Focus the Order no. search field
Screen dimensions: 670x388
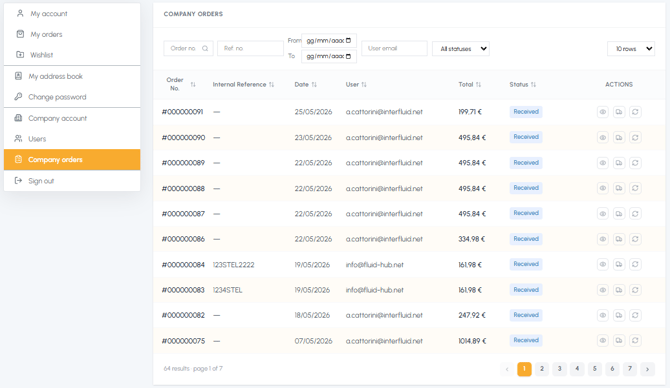(188, 48)
